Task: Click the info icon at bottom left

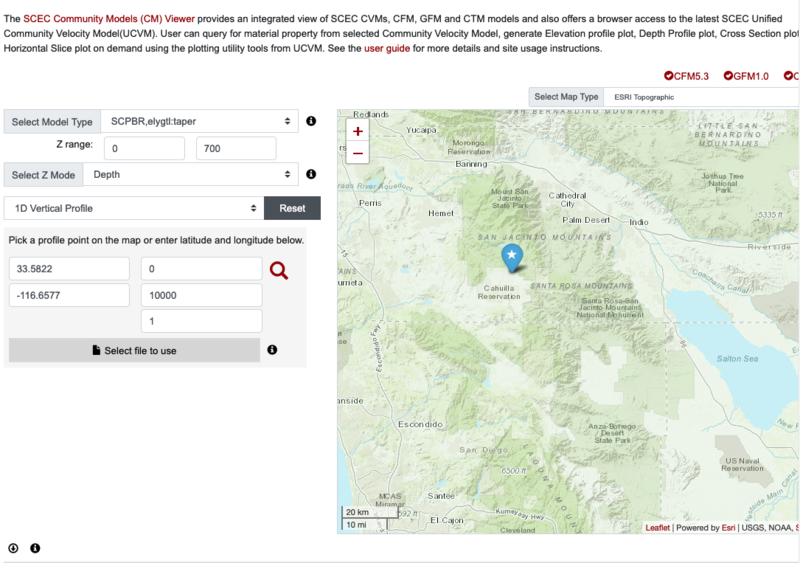Action: pyautogui.click(x=35, y=548)
